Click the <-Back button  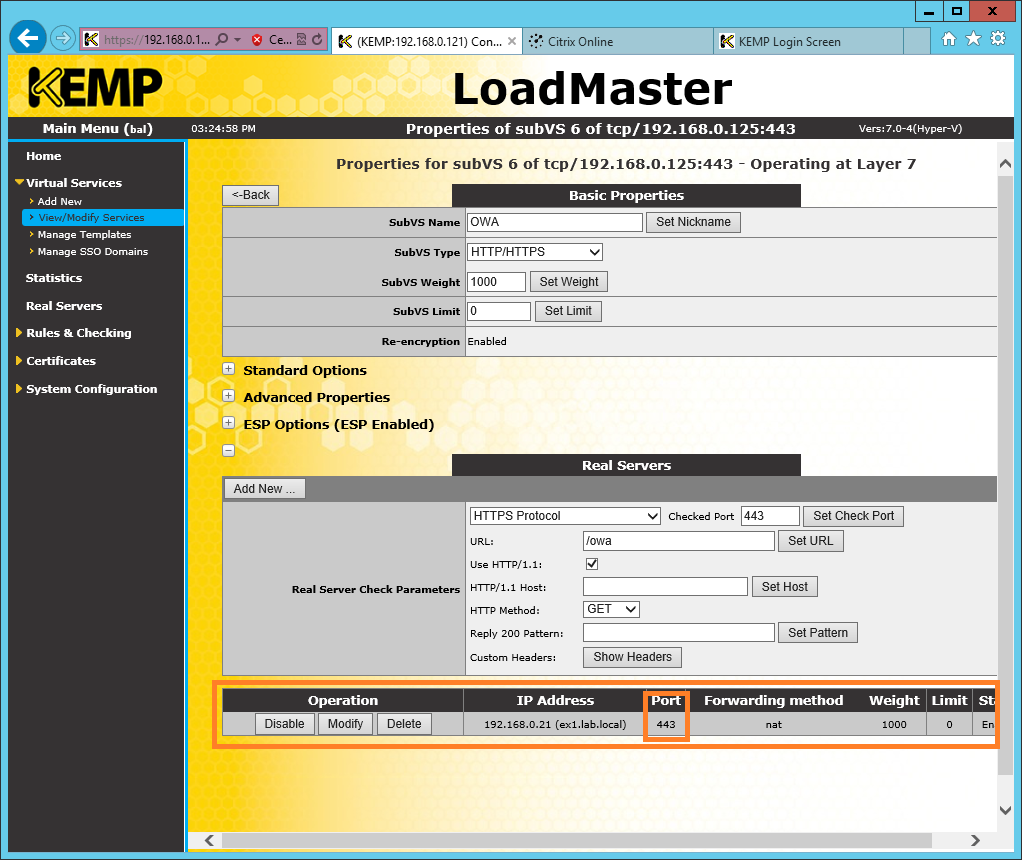pyautogui.click(x=250, y=195)
